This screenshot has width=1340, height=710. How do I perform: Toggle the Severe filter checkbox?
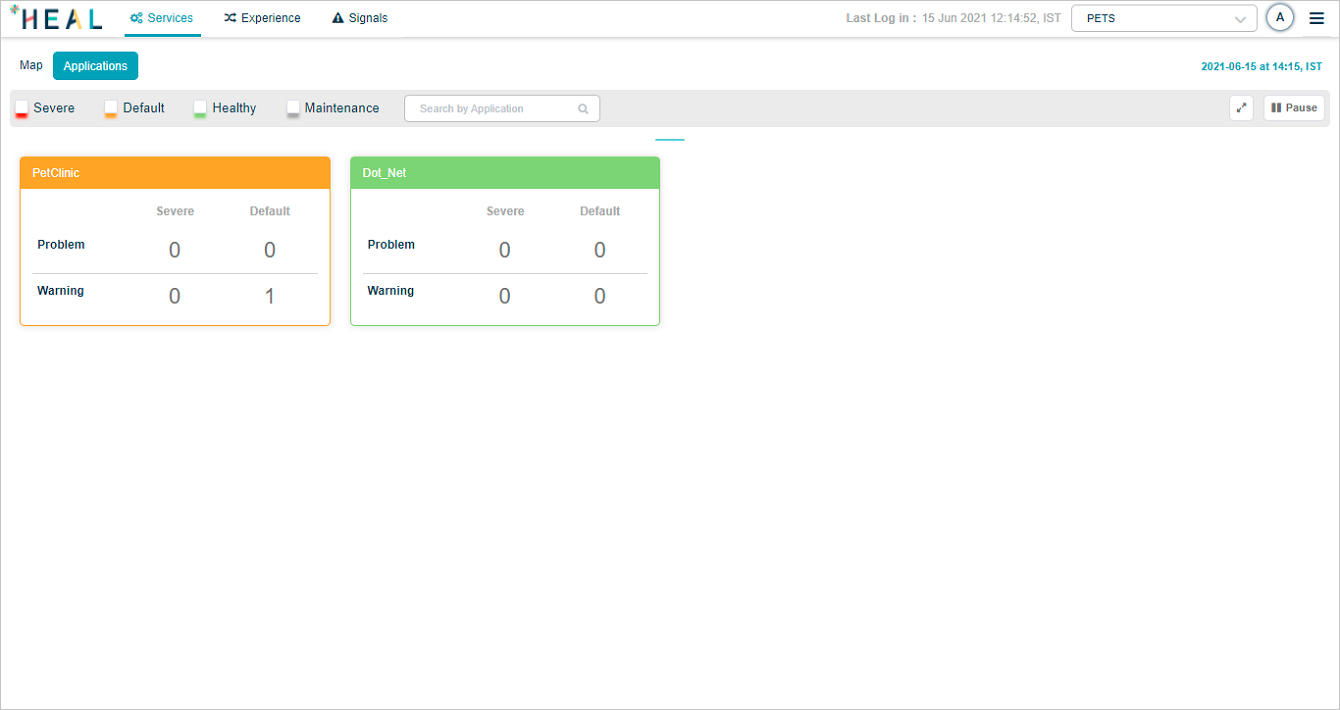(21, 108)
